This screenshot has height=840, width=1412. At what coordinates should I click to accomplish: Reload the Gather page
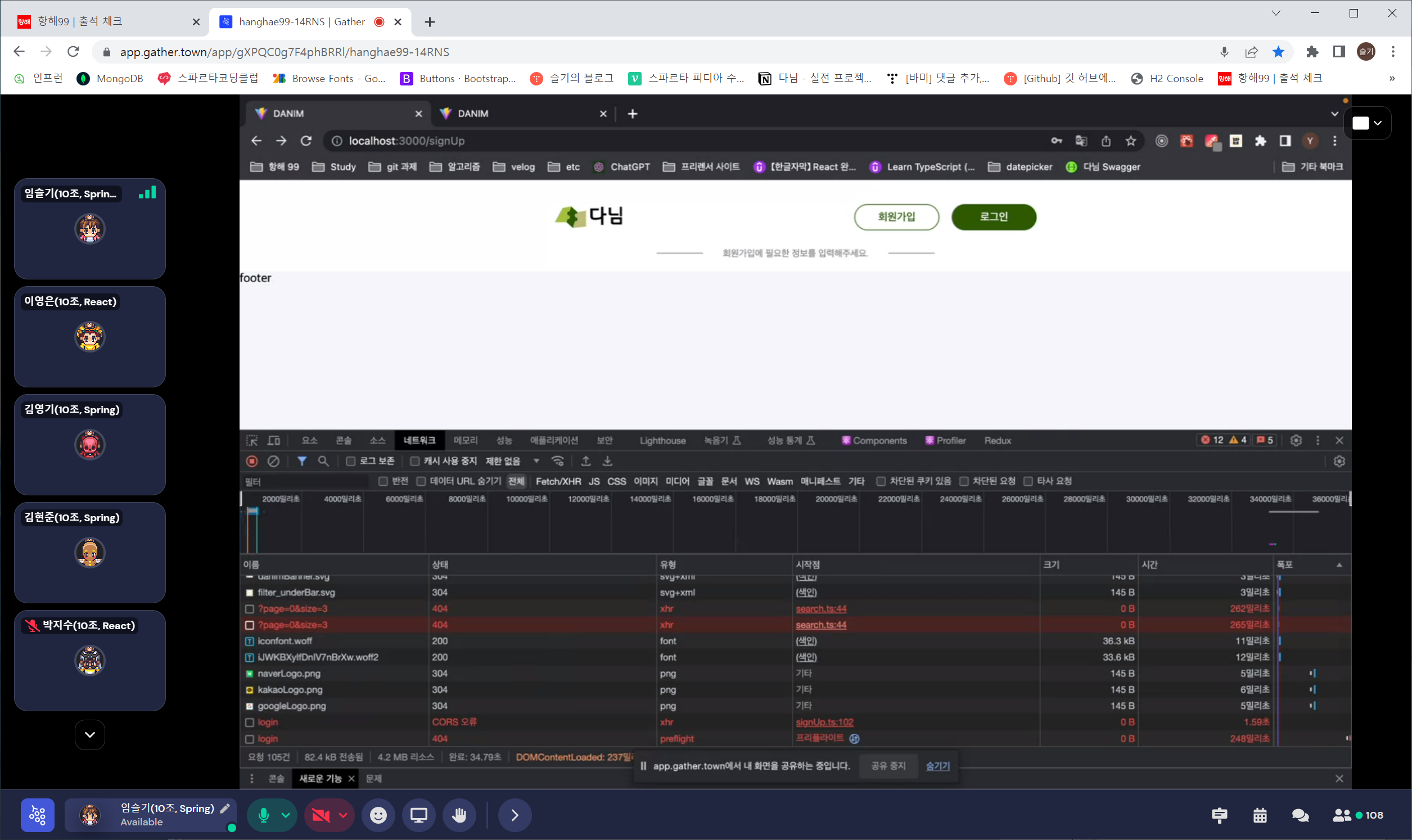tap(73, 52)
